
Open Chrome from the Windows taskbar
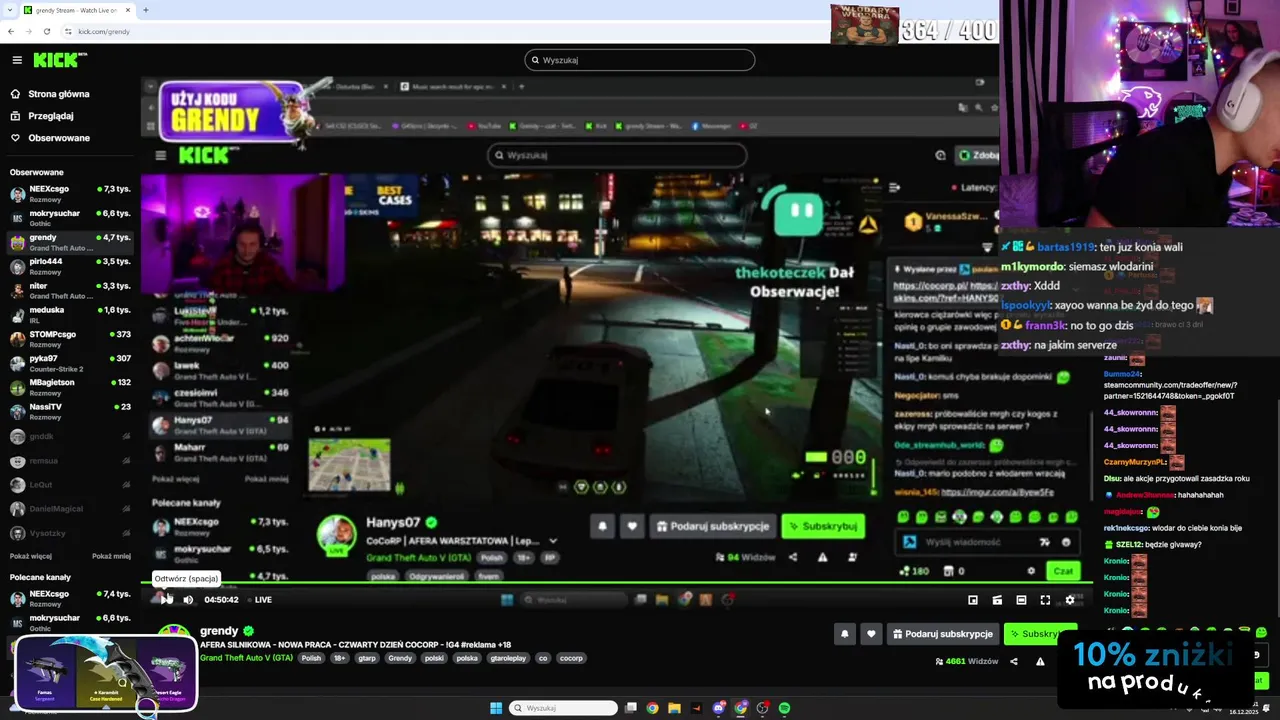pos(653,708)
